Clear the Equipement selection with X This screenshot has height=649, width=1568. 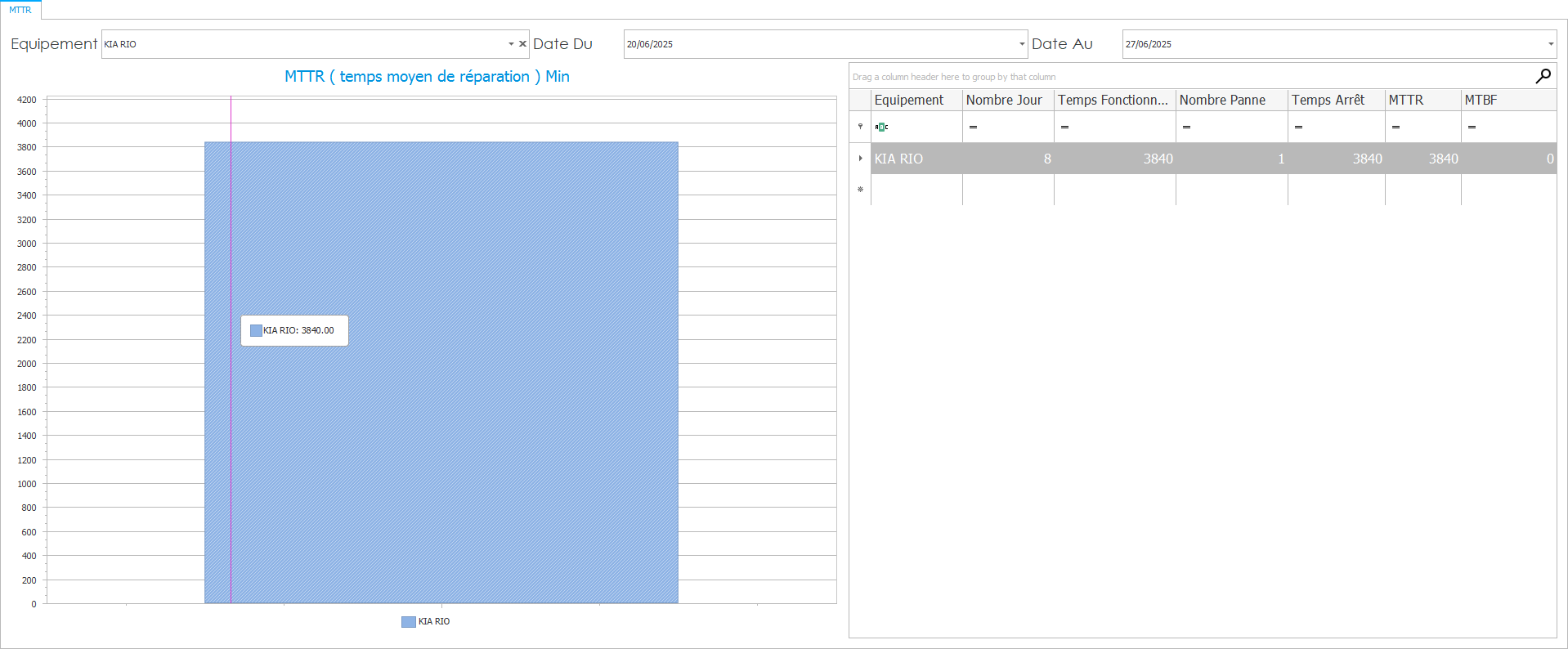(522, 44)
